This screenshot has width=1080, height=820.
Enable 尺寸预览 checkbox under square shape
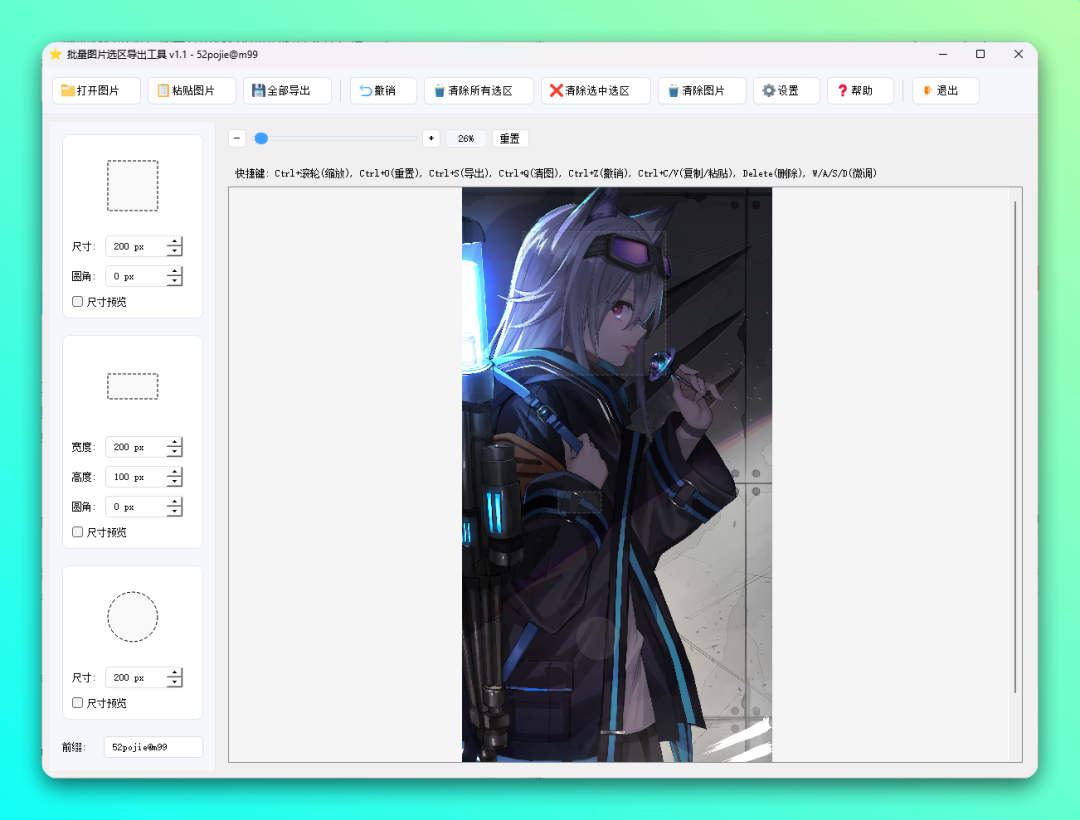click(78, 302)
